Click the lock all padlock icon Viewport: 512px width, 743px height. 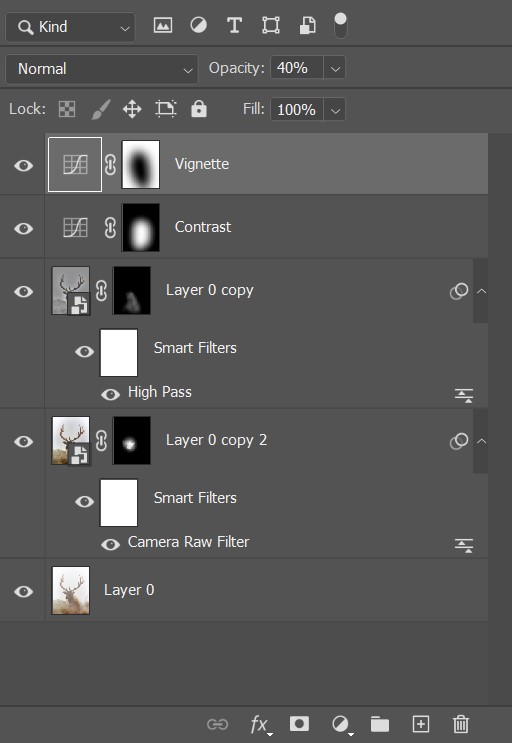pos(198,109)
